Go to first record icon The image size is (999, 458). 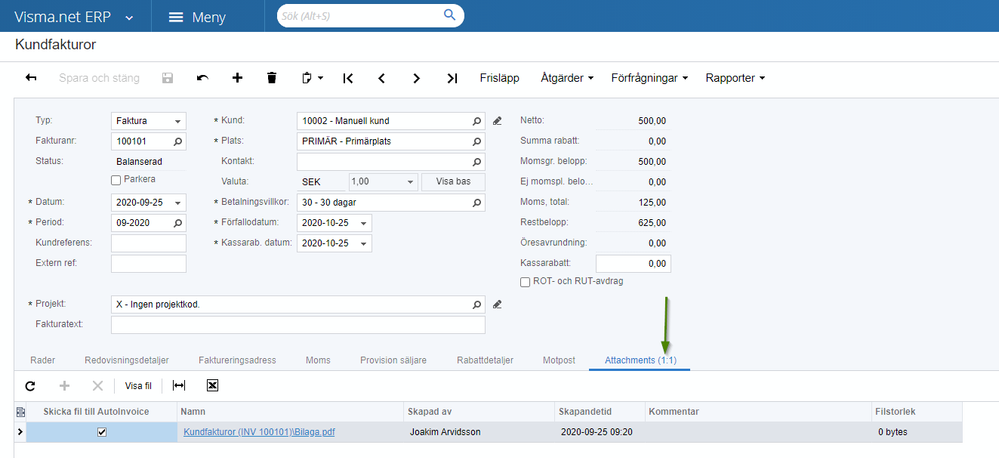[x=347, y=78]
